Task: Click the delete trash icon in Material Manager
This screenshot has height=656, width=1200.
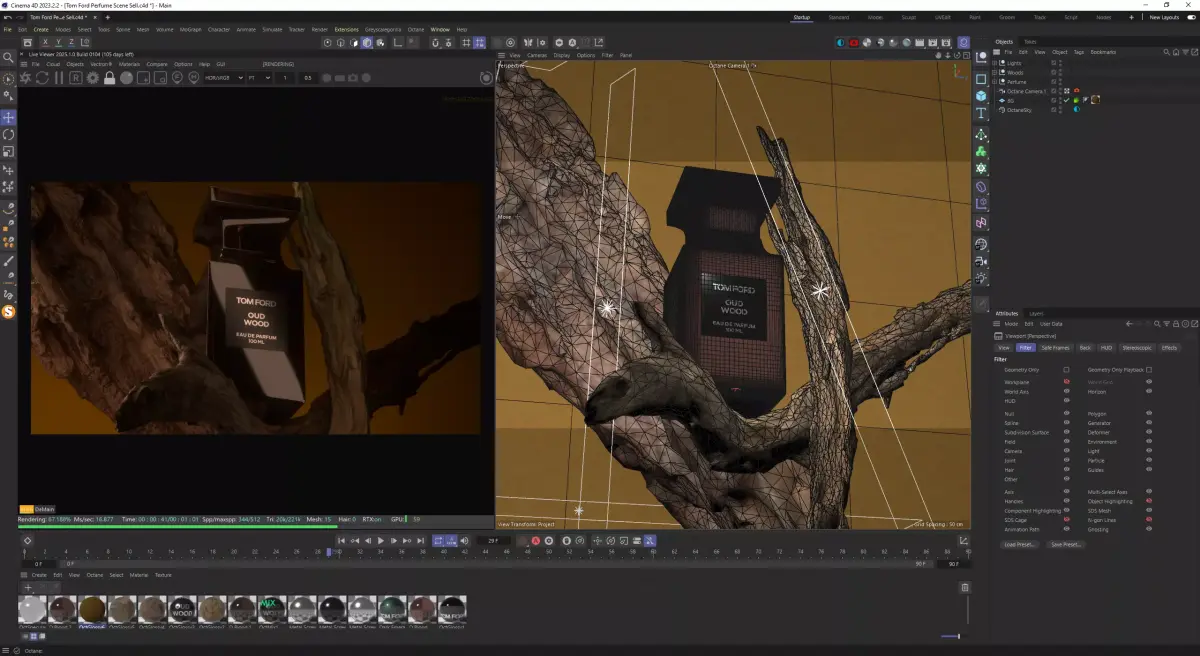Action: tap(965, 588)
